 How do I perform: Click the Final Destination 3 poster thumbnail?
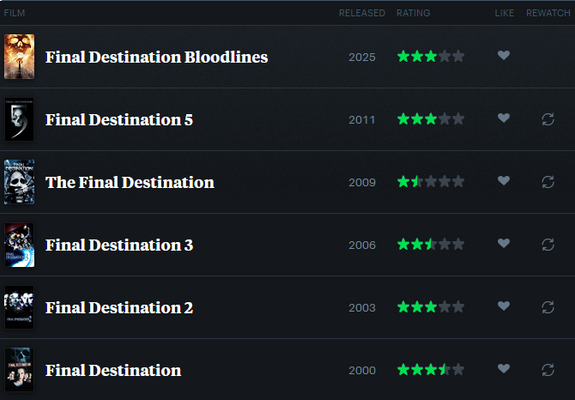click(x=19, y=245)
